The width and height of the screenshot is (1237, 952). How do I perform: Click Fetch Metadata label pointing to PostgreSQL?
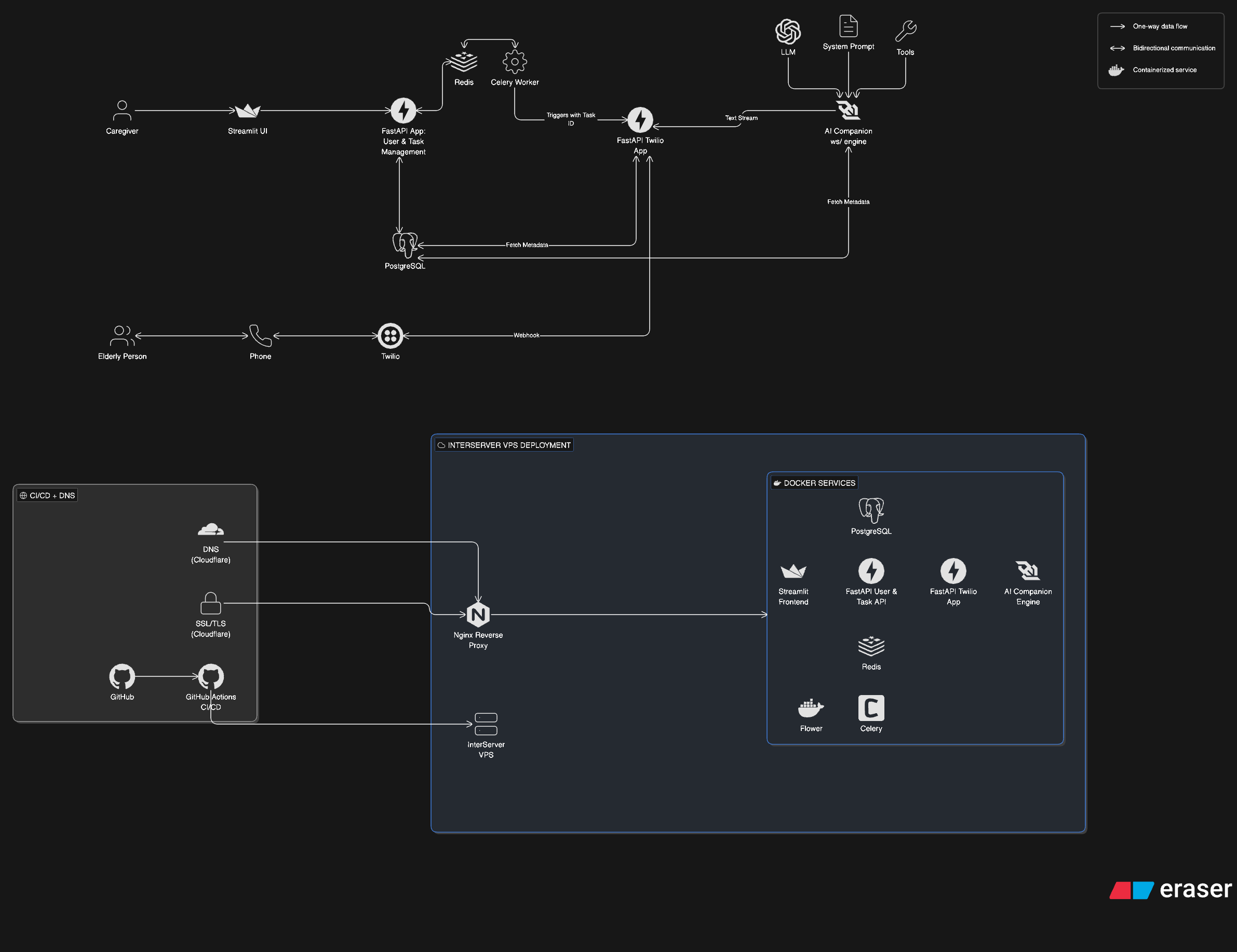pos(527,244)
